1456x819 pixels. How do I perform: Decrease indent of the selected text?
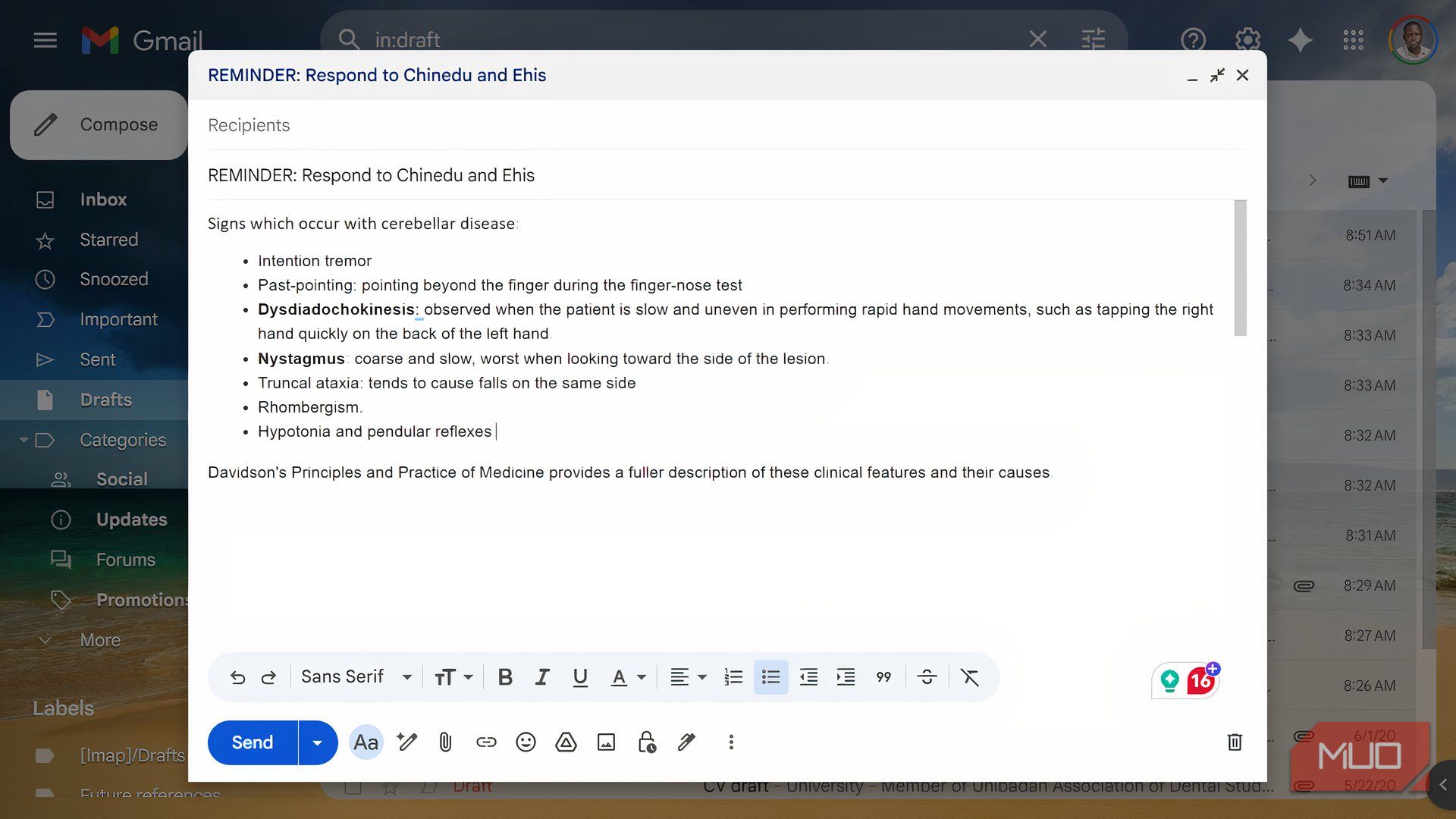[808, 677]
